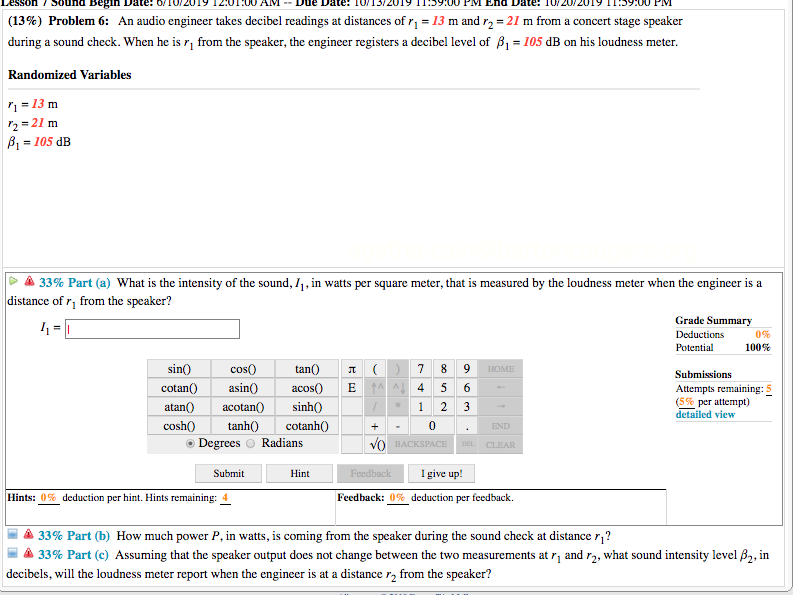Screen dimensions: 793x595
Task: Open the detailed view link
Action: [705, 414]
